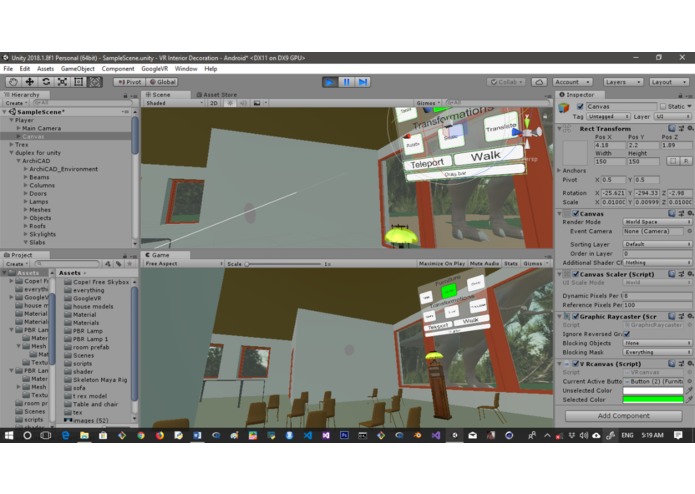Open the Cloud services icon
The image size is (695, 494).
[x=539, y=82]
